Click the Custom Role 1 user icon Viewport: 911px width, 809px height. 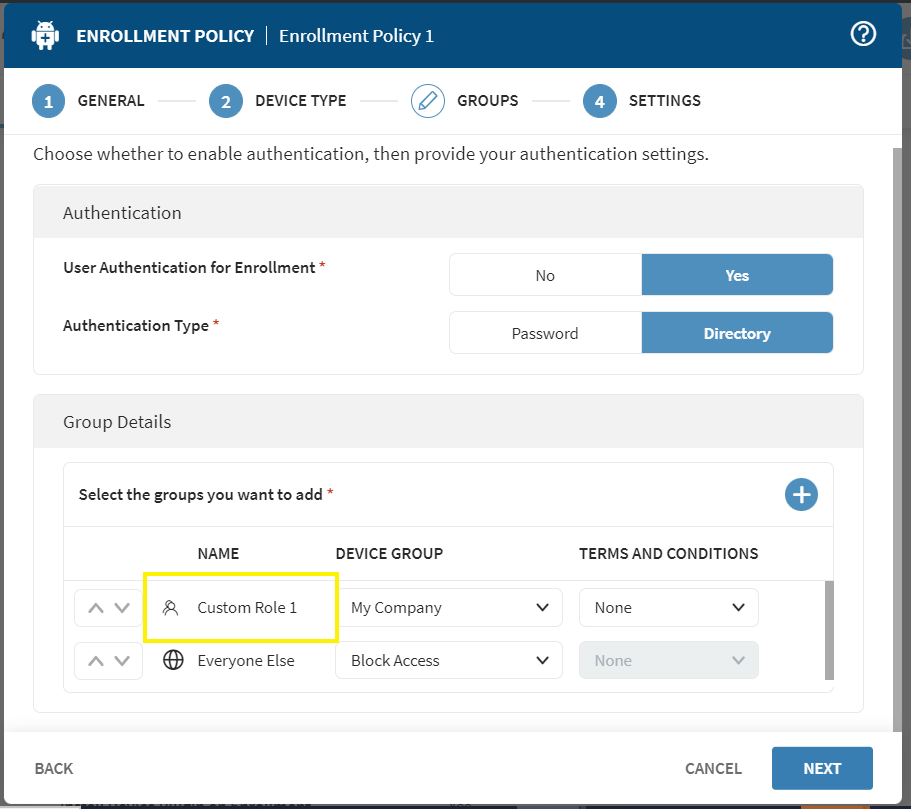point(171,607)
